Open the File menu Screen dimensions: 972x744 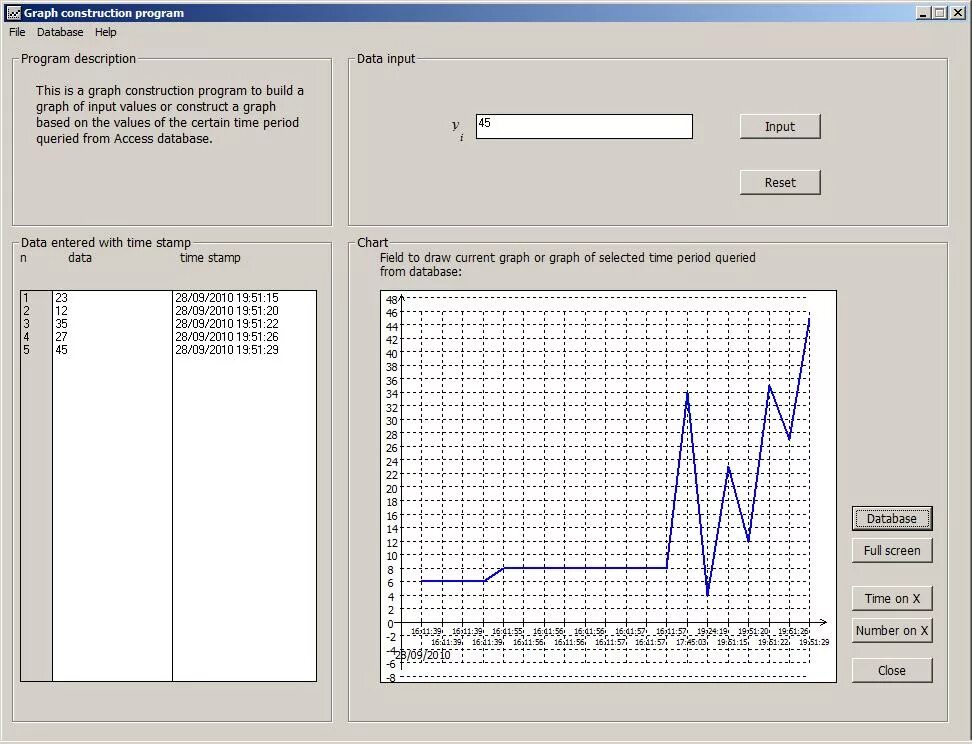[17, 32]
